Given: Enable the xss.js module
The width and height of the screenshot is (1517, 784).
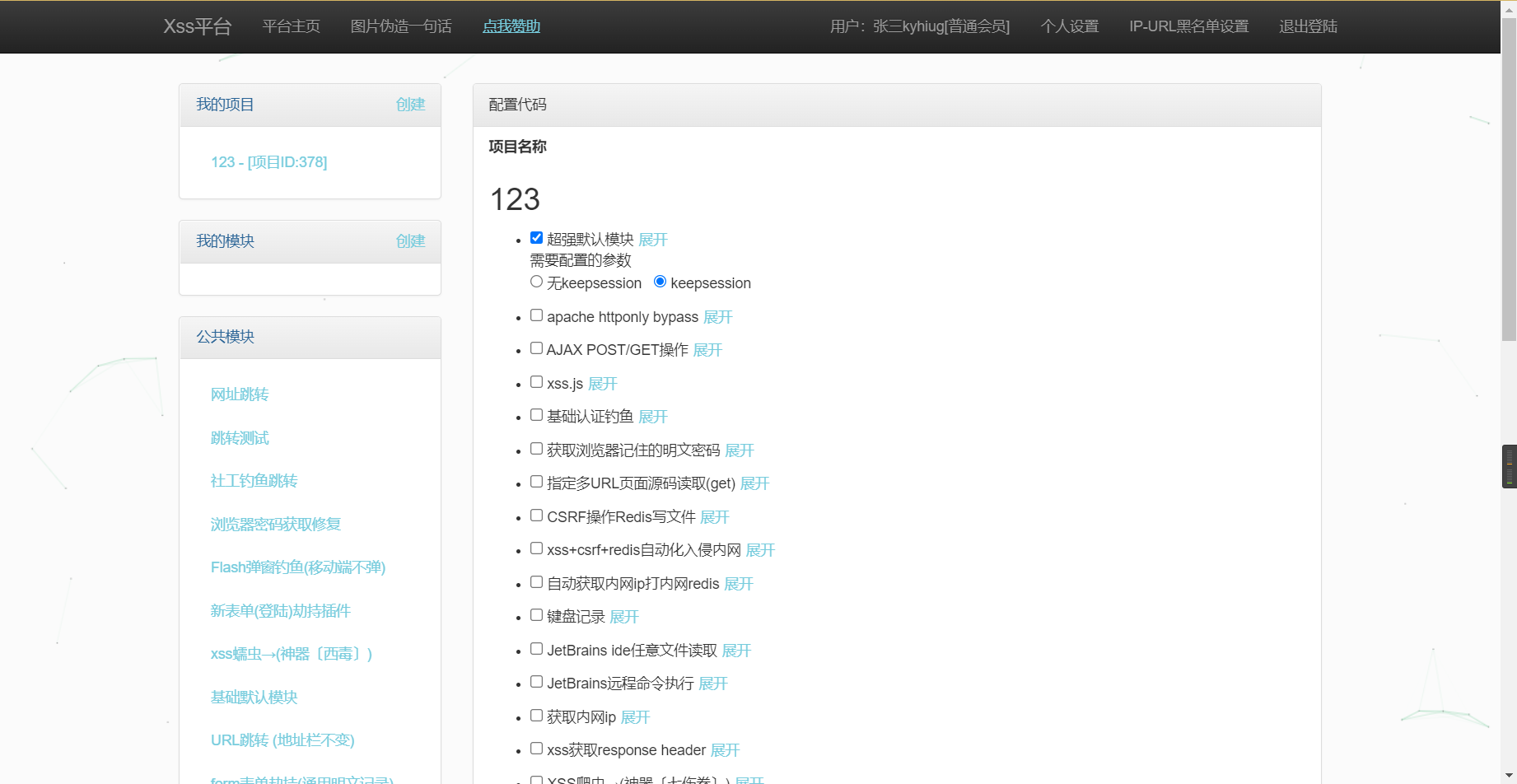Looking at the screenshot, I should 536,381.
